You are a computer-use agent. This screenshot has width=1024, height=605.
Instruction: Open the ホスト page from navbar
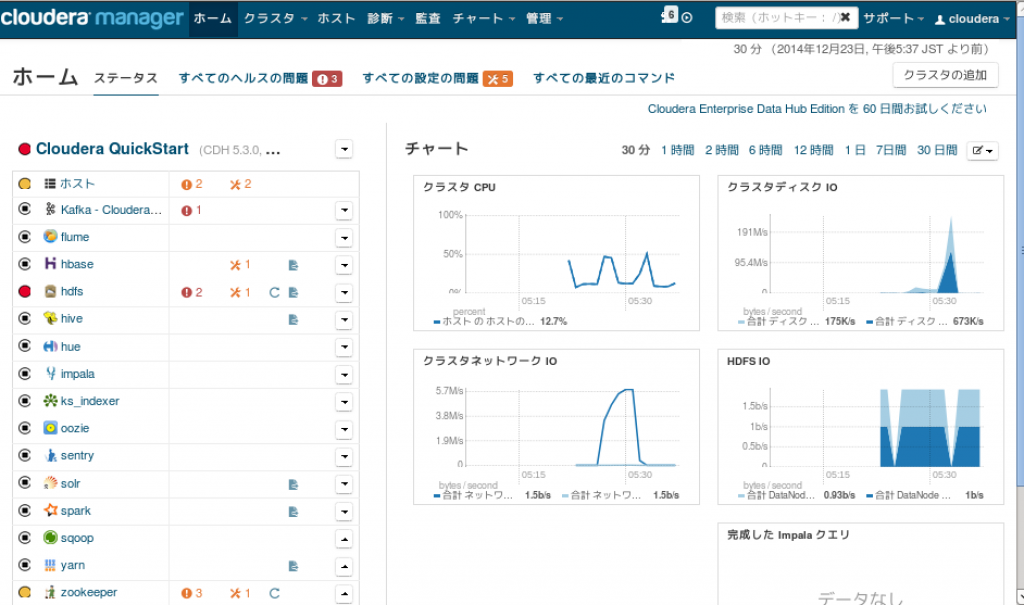pos(336,18)
